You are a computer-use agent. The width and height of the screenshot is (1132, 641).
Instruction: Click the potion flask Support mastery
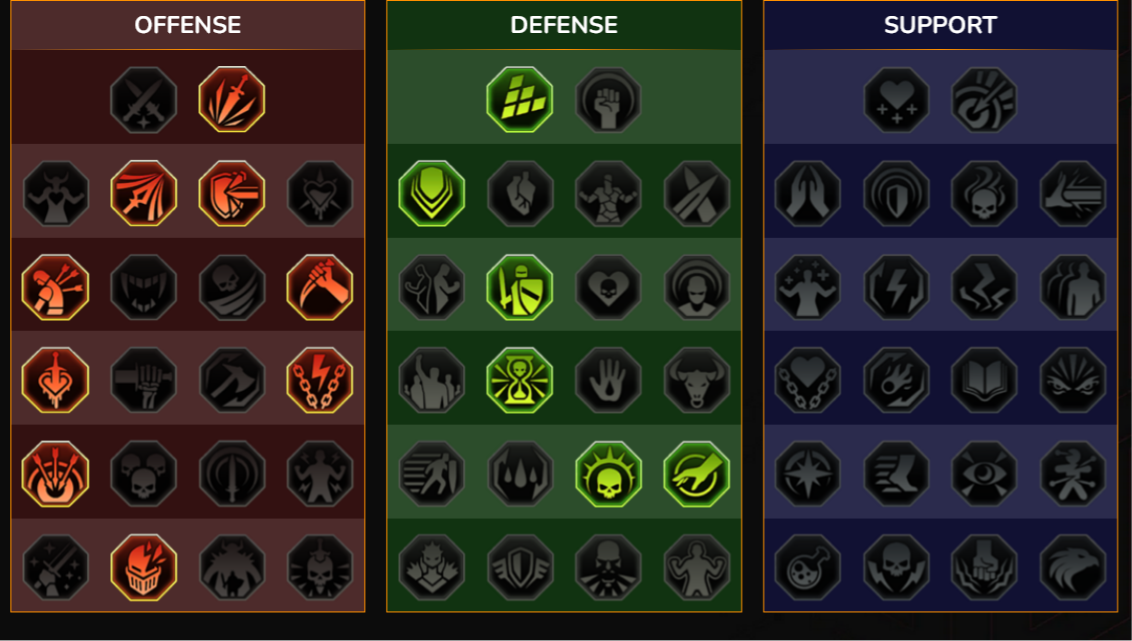808,567
